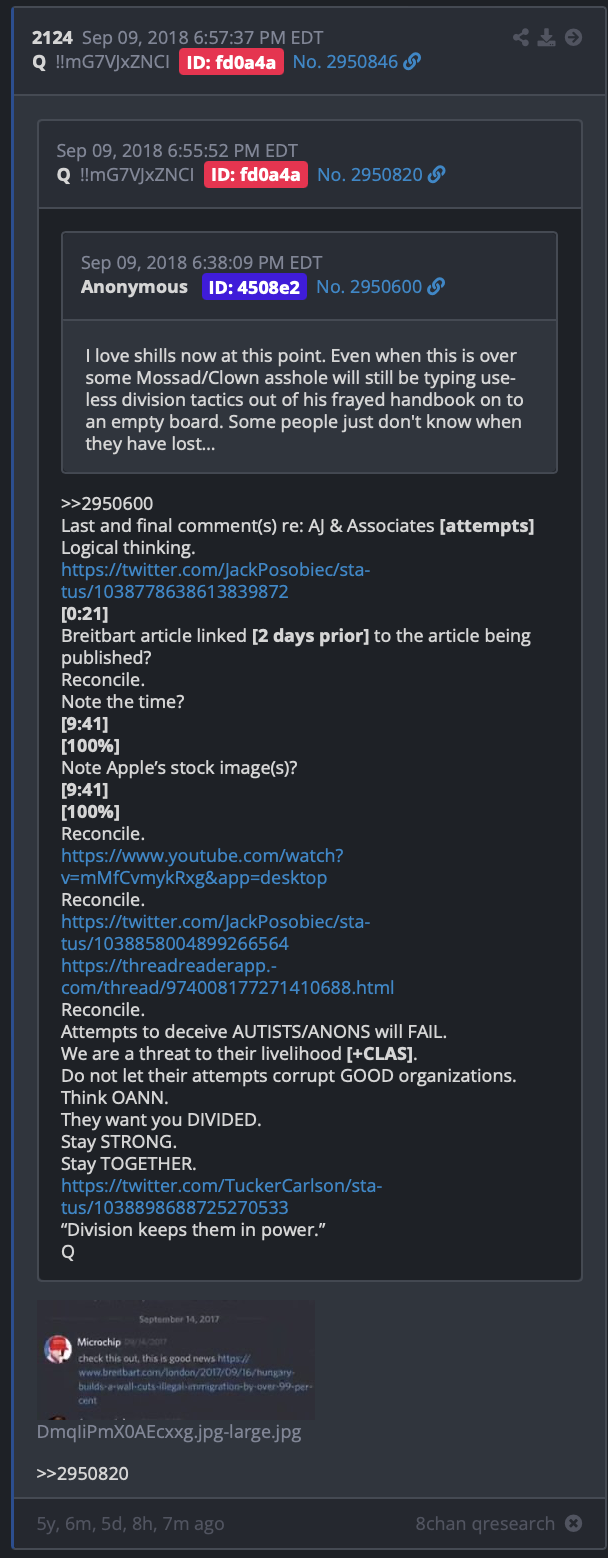
Task: Click the download icon in post header
Action: (547, 38)
